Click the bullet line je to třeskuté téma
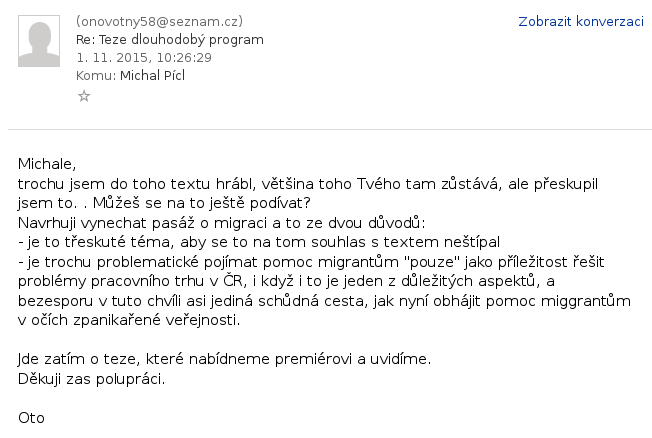Viewport: 652px width, 438px height. 259,242
